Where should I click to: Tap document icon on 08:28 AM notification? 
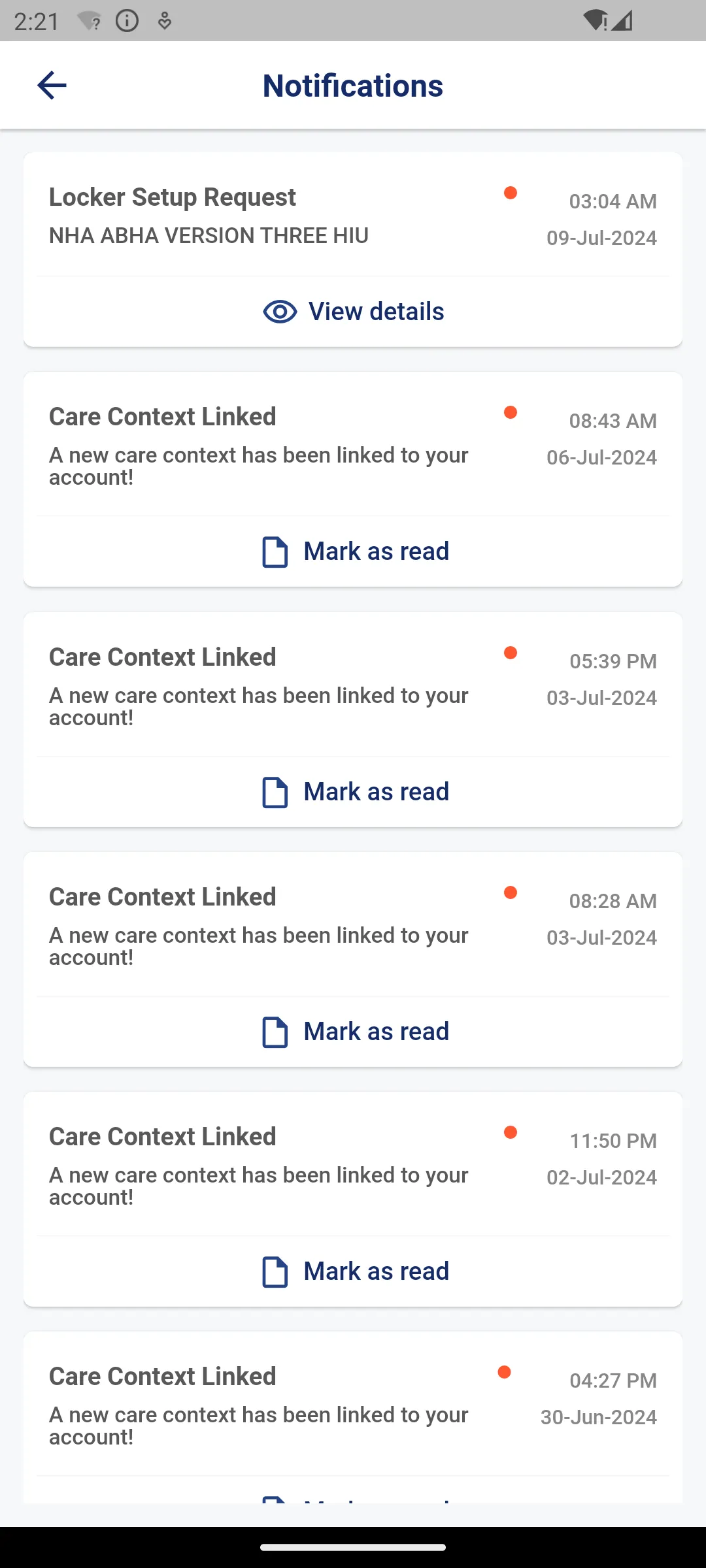(275, 1032)
